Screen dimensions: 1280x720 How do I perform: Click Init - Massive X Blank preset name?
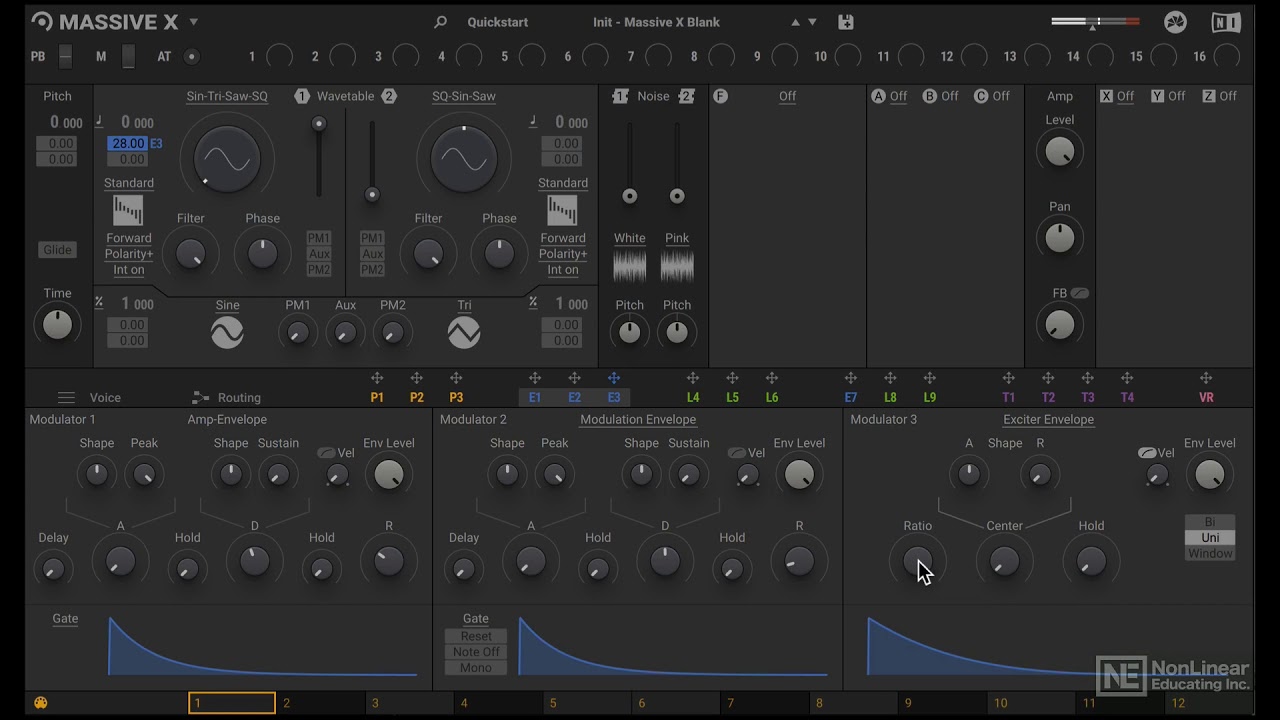click(x=656, y=22)
